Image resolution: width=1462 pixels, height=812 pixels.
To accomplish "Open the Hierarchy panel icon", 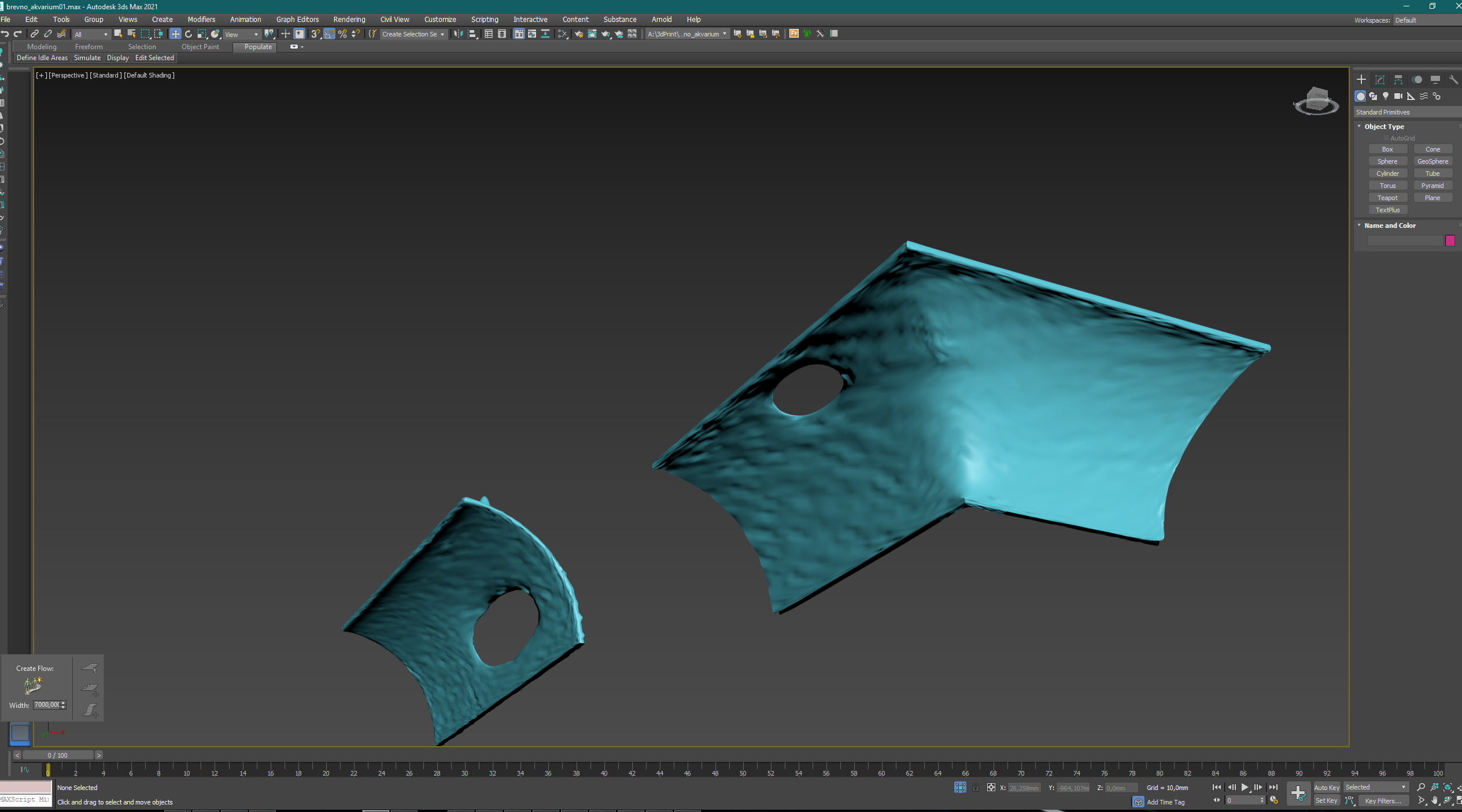I will (x=1398, y=80).
